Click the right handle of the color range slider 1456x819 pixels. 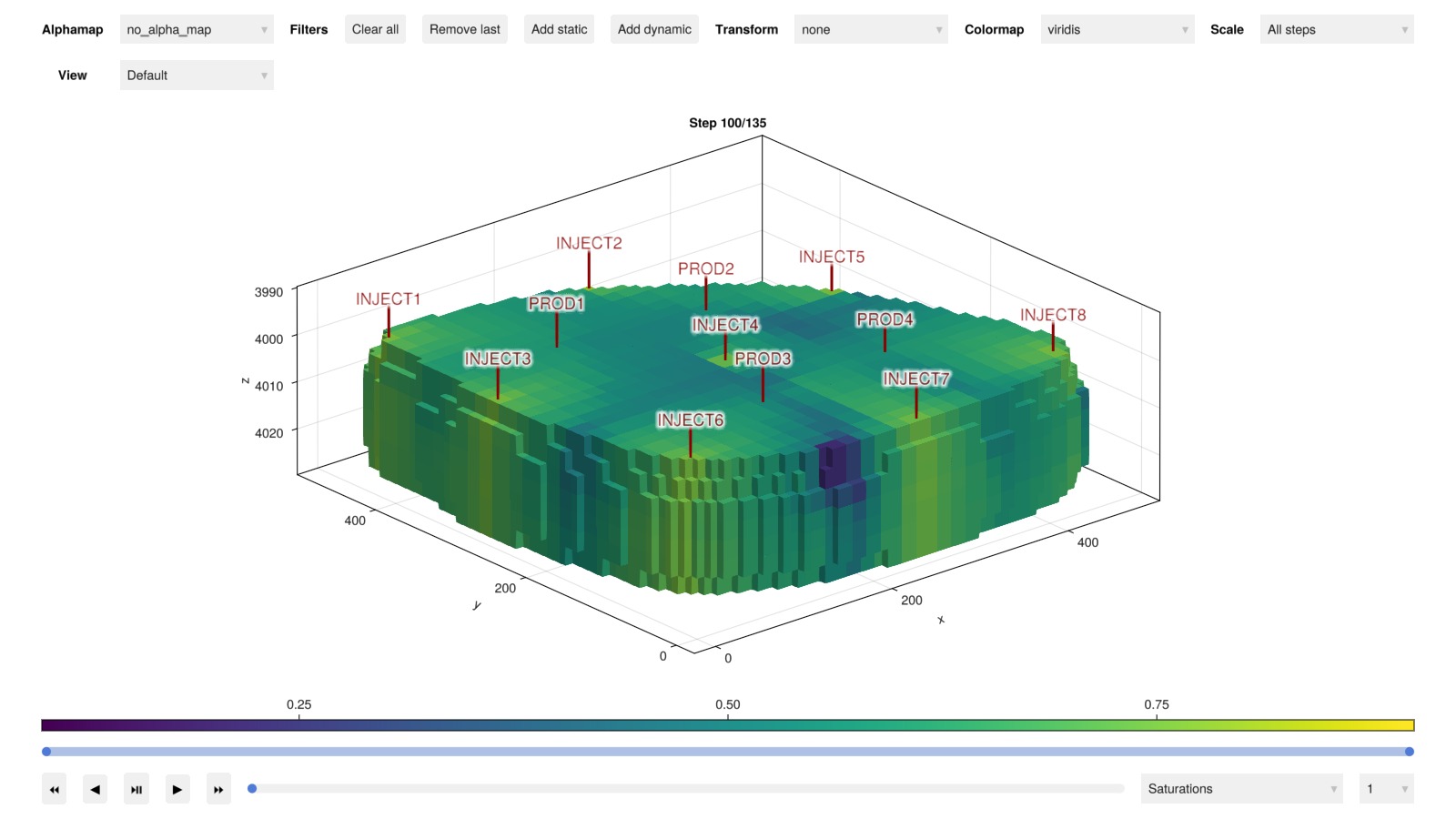click(x=1409, y=752)
